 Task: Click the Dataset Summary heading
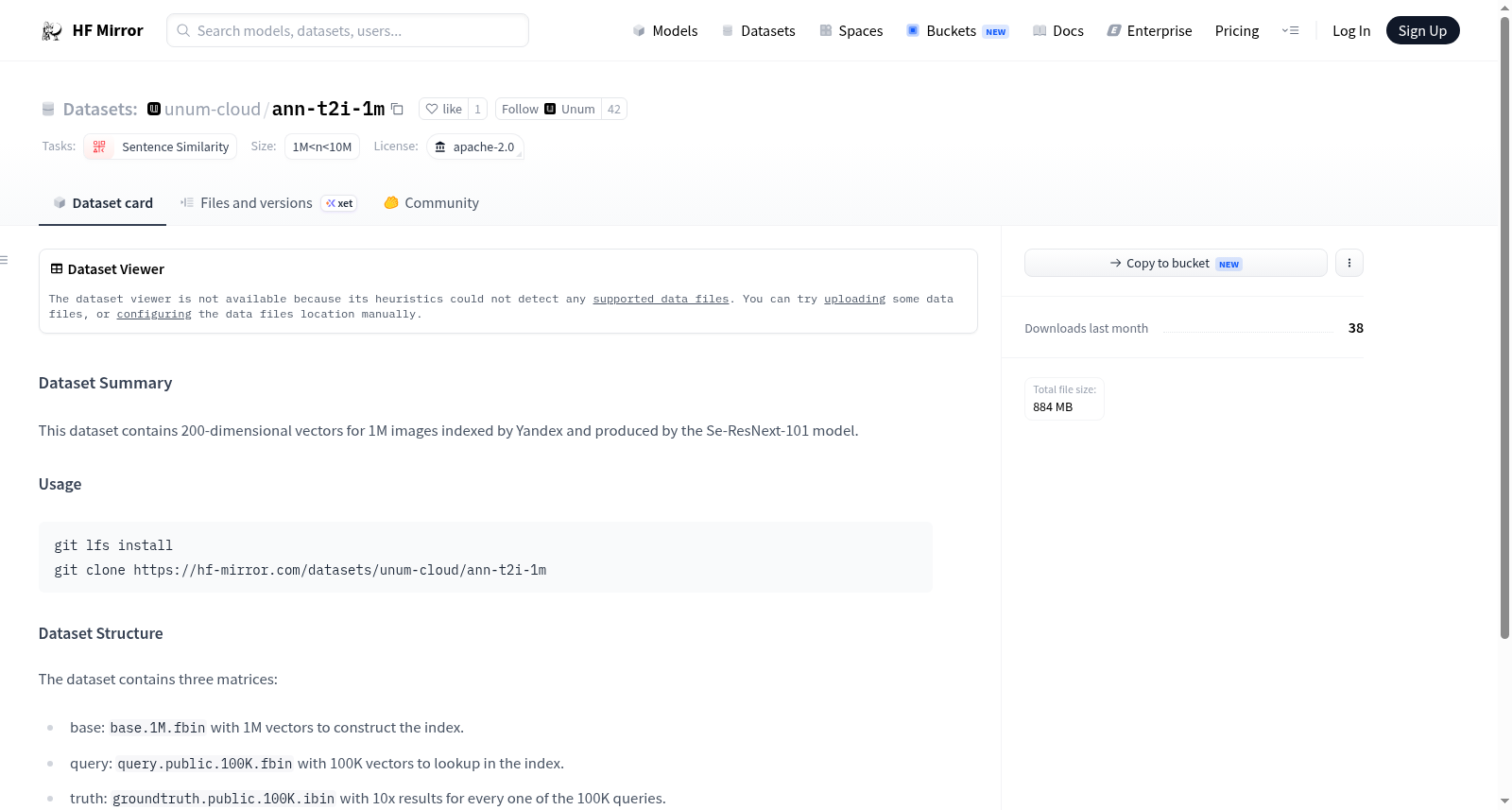[105, 383]
